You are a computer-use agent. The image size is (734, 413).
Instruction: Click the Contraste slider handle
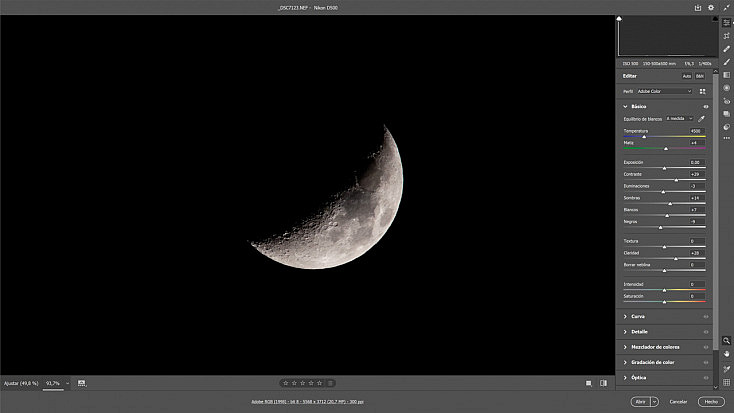click(x=676, y=180)
